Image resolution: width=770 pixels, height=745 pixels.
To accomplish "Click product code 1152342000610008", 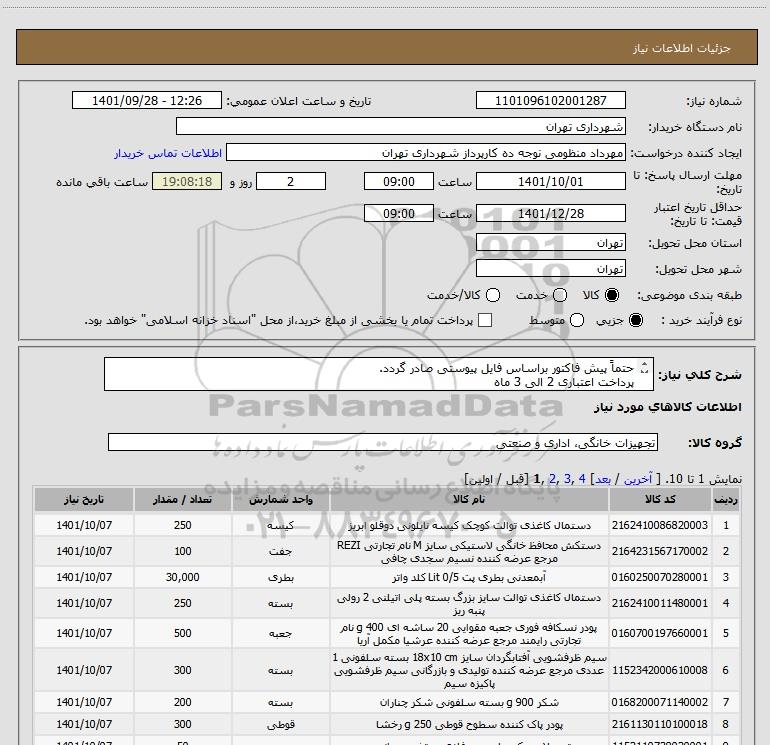I will (x=660, y=670).
